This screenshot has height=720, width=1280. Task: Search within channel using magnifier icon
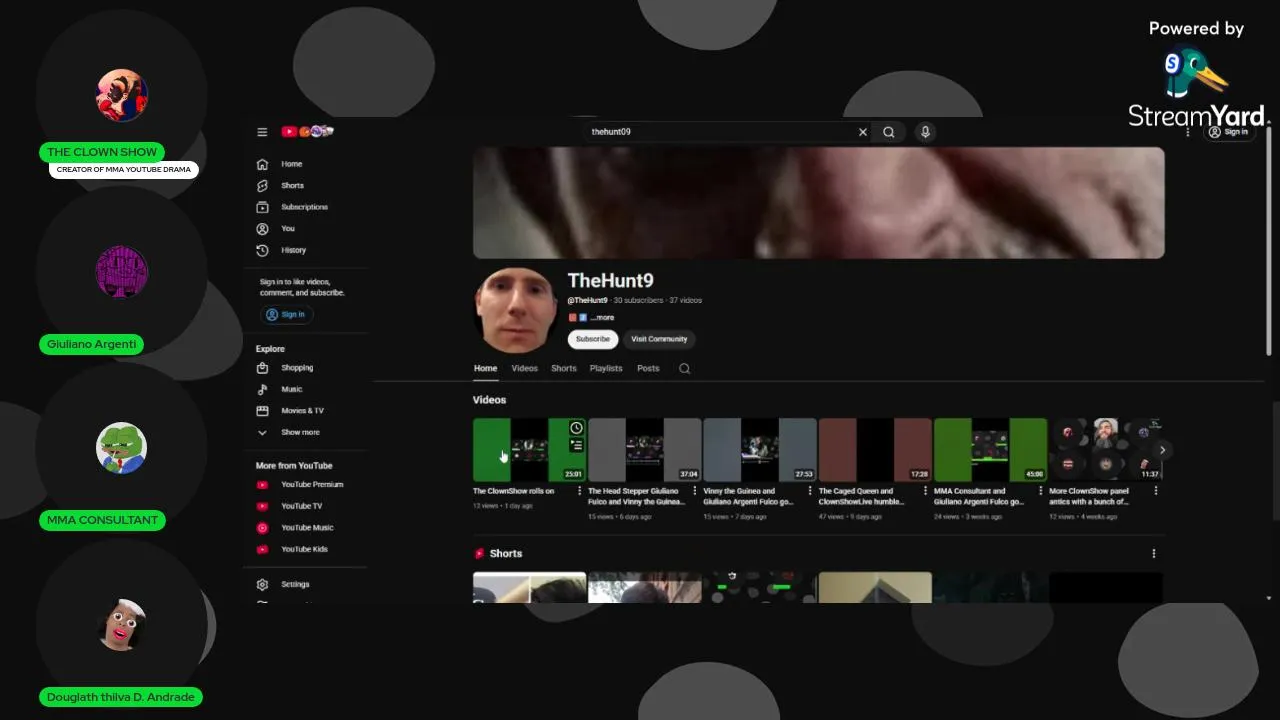point(684,368)
